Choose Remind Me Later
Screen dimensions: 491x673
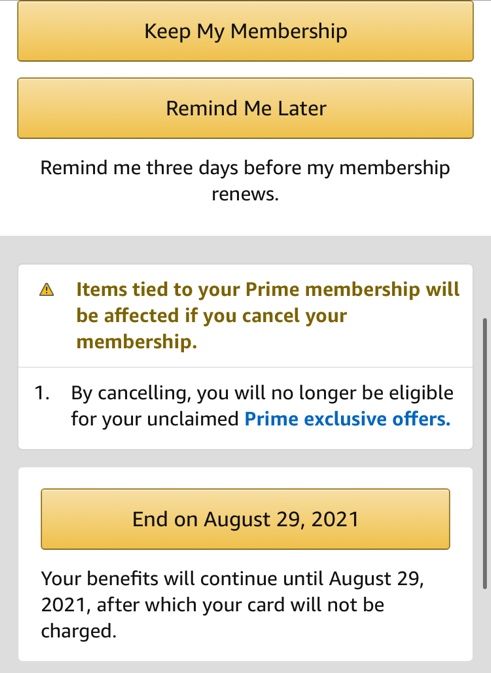click(245, 108)
